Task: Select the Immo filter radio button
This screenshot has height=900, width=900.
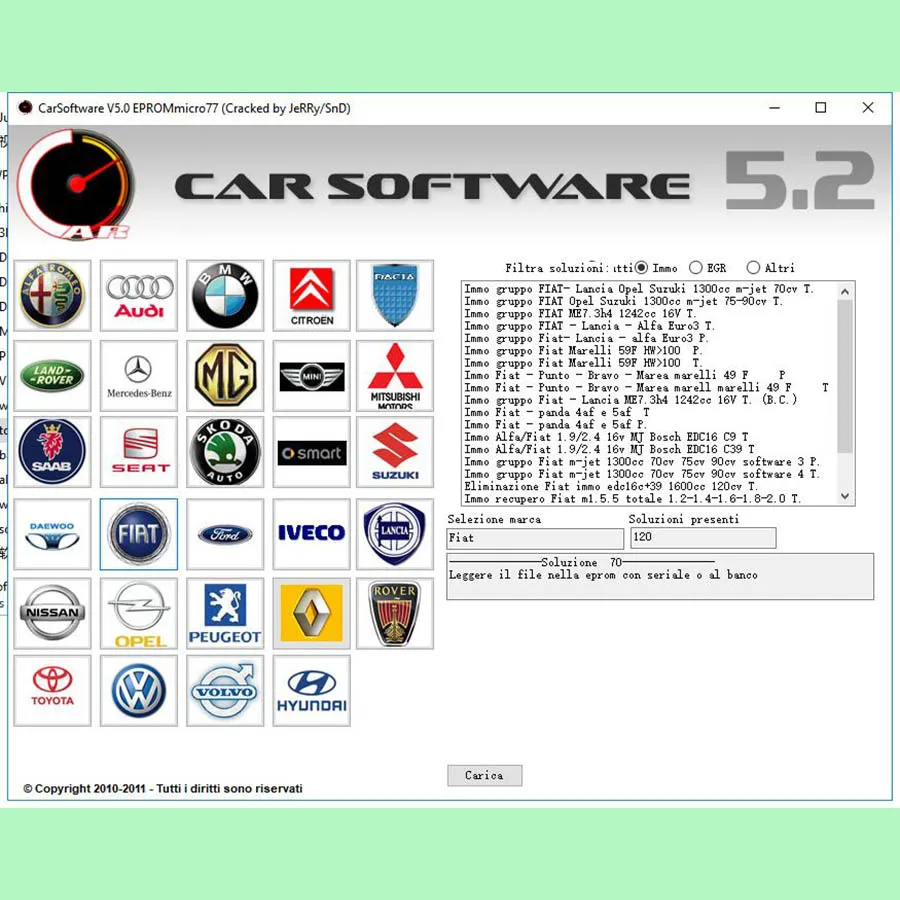Action: pyautogui.click(x=641, y=267)
